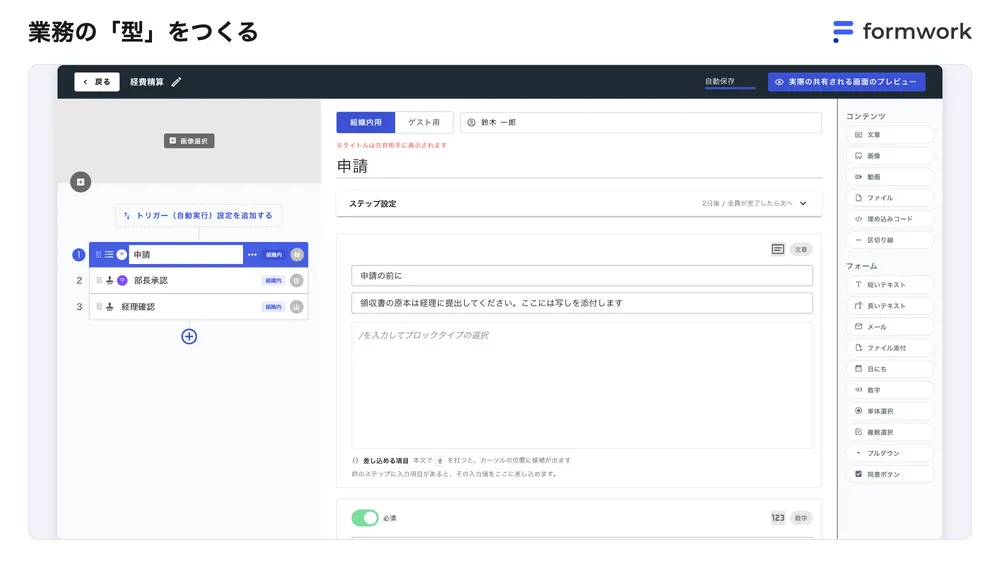Click the 画像選択 button on the cover area
Image resolution: width=1000 pixels, height=564 pixels.
click(x=189, y=141)
